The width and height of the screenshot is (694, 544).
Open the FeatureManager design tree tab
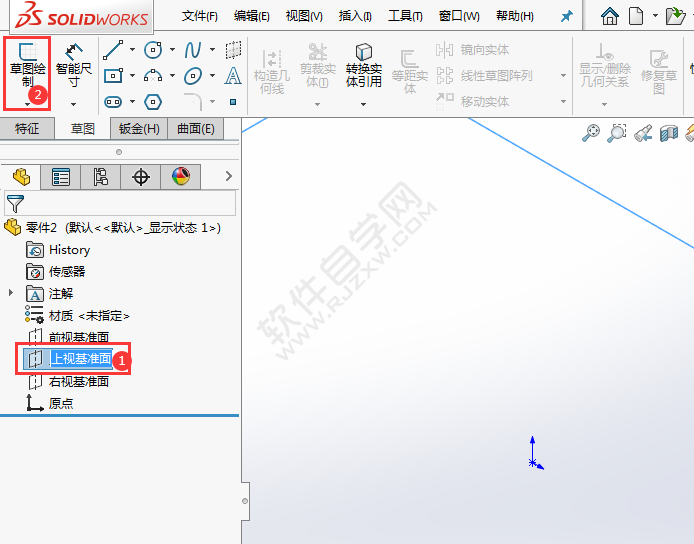tap(21, 177)
